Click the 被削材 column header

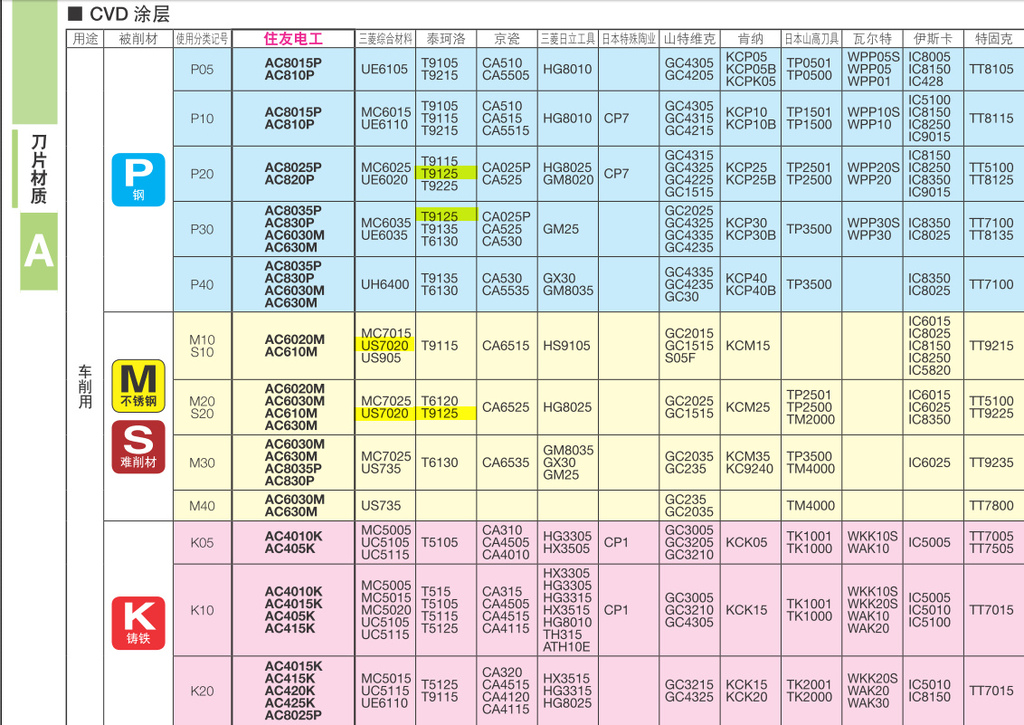[138, 39]
